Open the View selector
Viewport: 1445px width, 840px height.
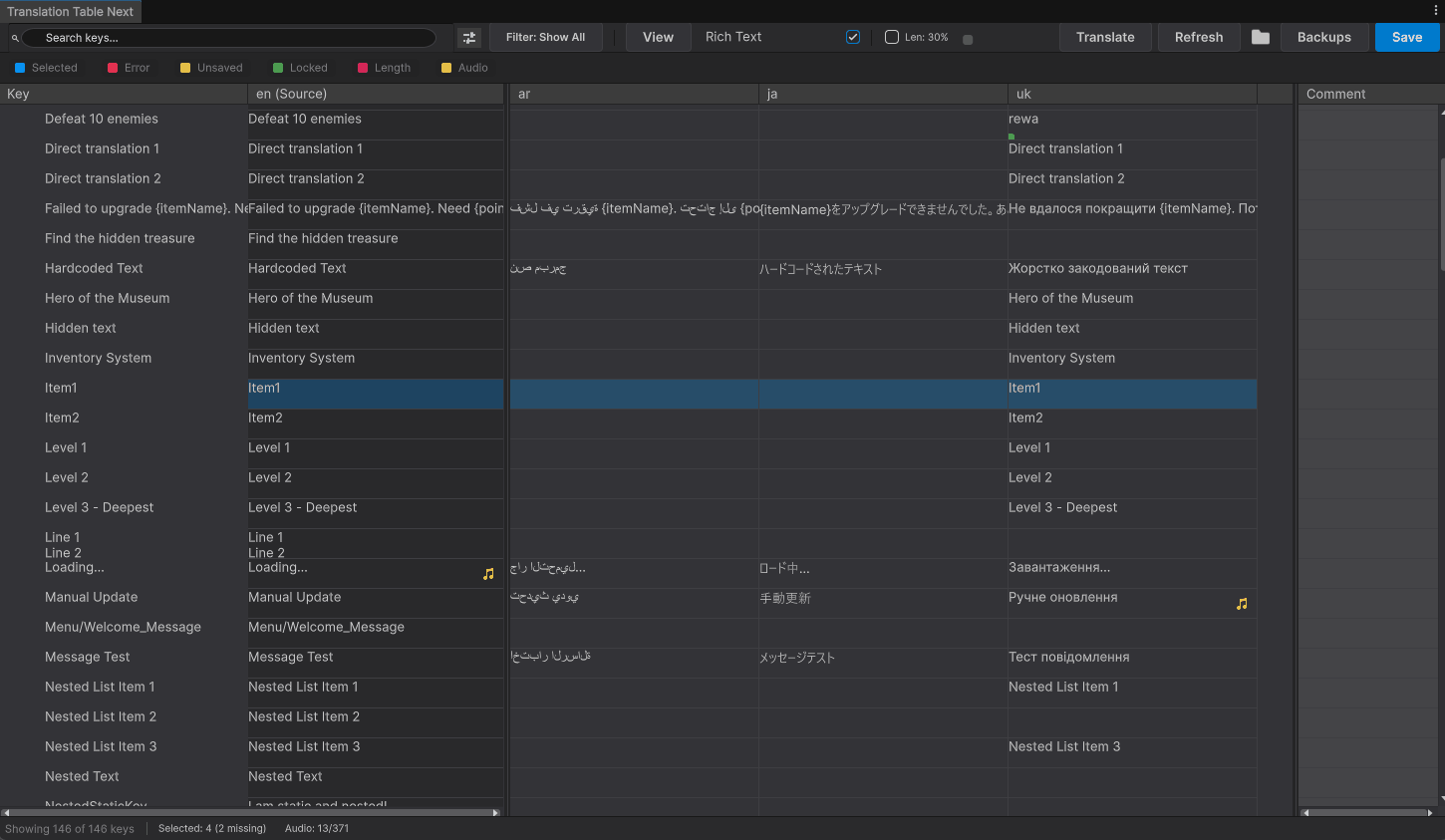pos(658,36)
